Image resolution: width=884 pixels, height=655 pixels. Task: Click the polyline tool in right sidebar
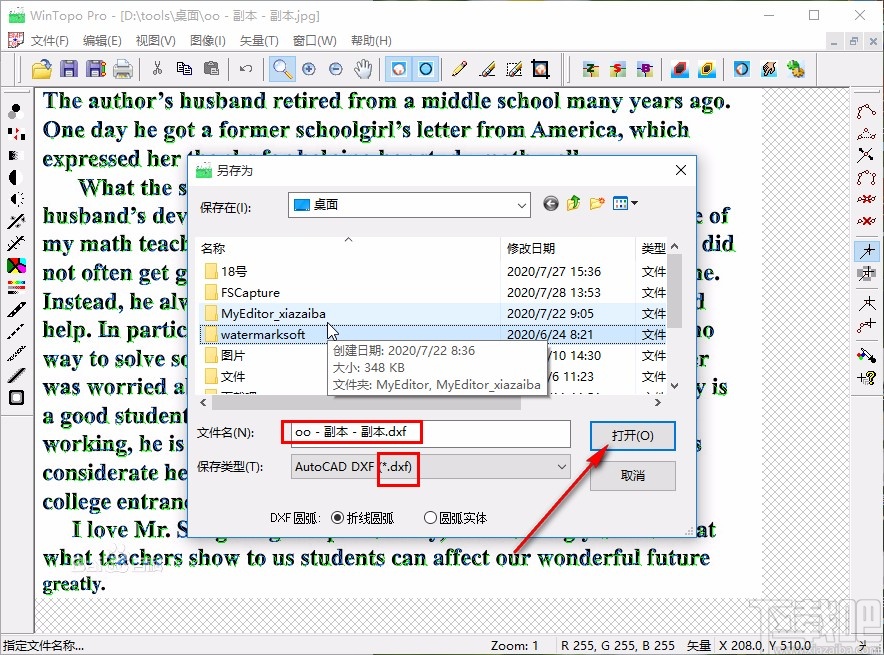pyautogui.click(x=866, y=111)
